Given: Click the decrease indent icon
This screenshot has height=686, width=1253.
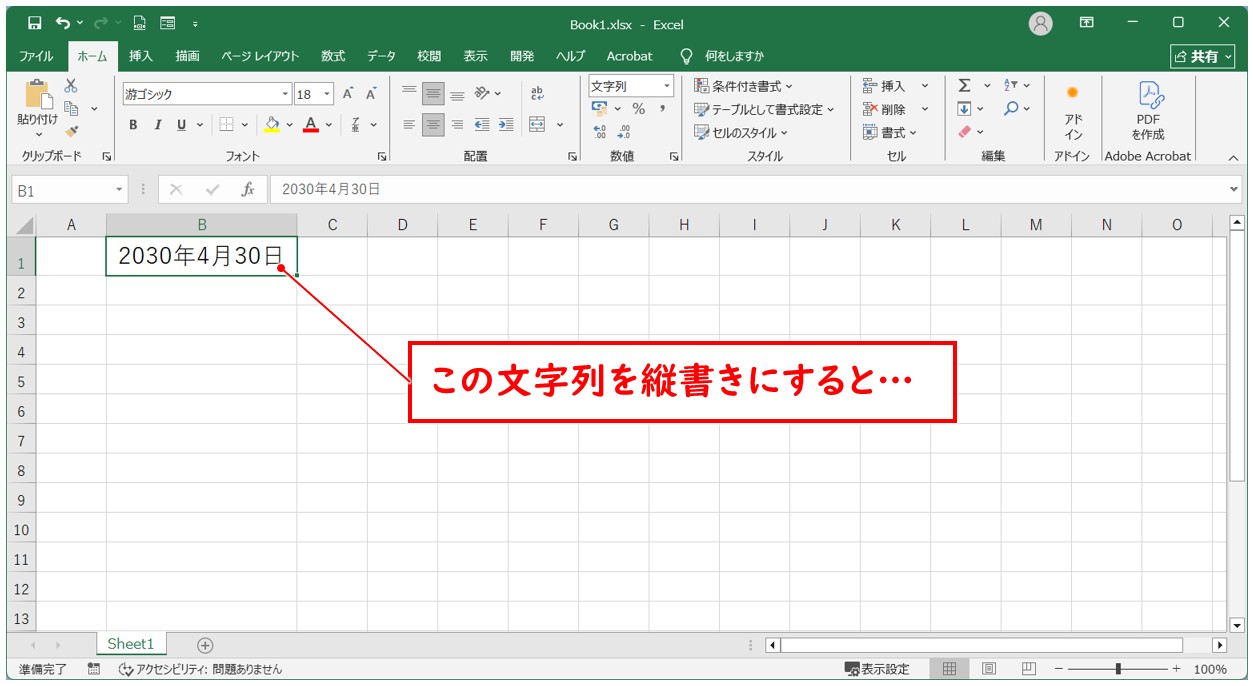Looking at the screenshot, I should tap(482, 125).
